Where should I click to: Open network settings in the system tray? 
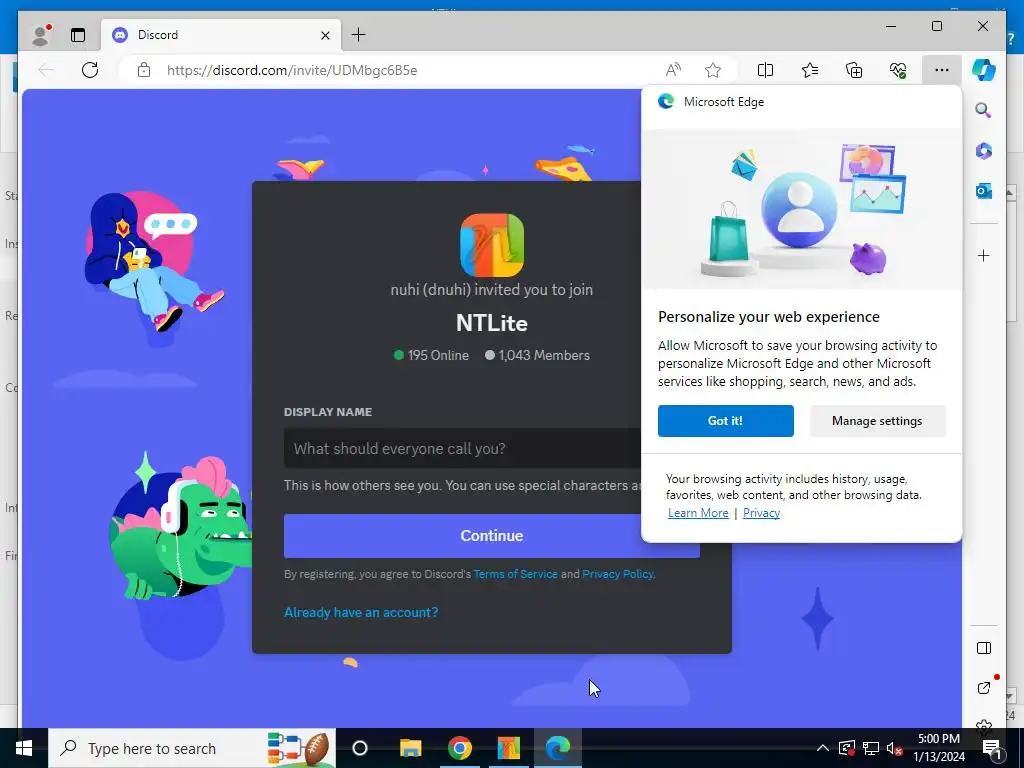[x=871, y=748]
